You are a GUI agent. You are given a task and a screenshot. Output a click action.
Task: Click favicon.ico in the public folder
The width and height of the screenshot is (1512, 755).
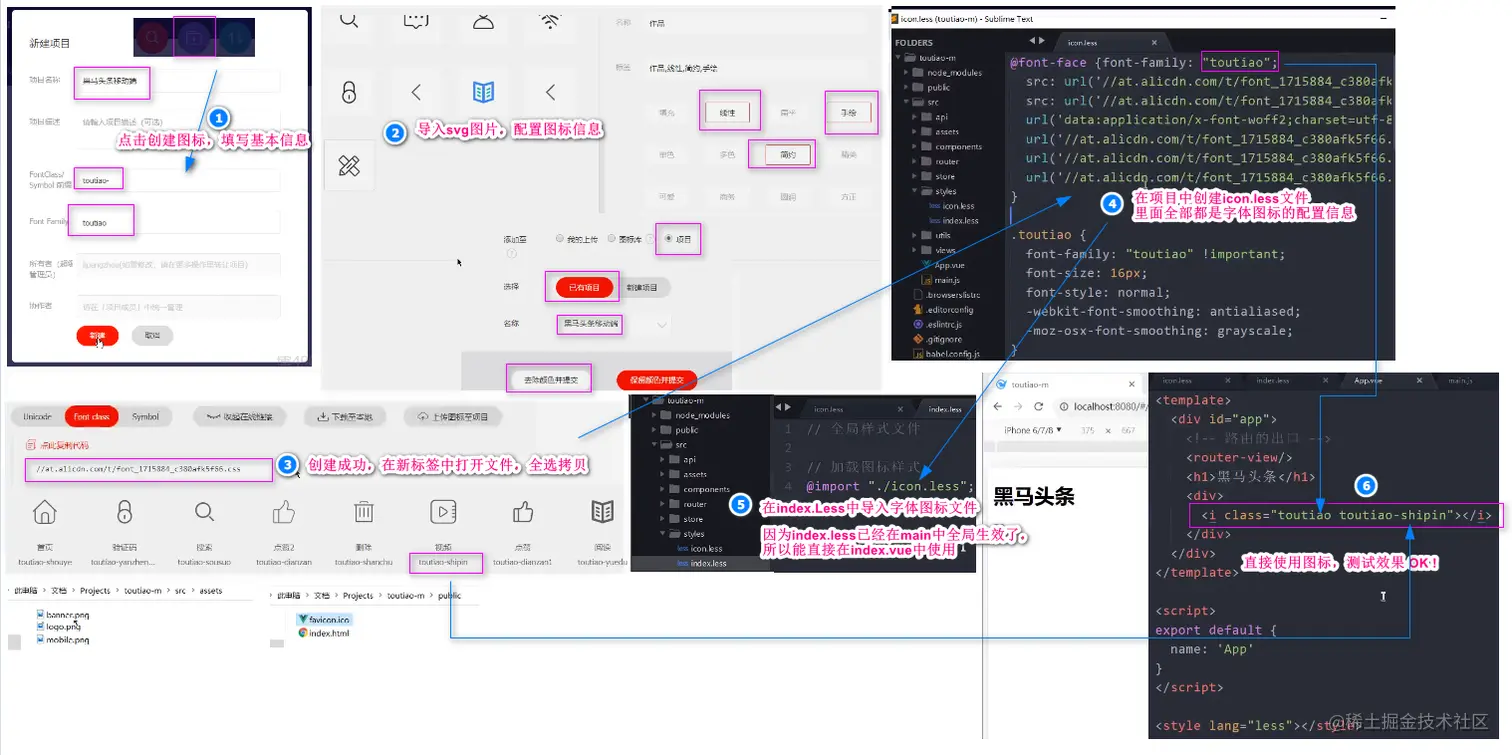tap(324, 620)
